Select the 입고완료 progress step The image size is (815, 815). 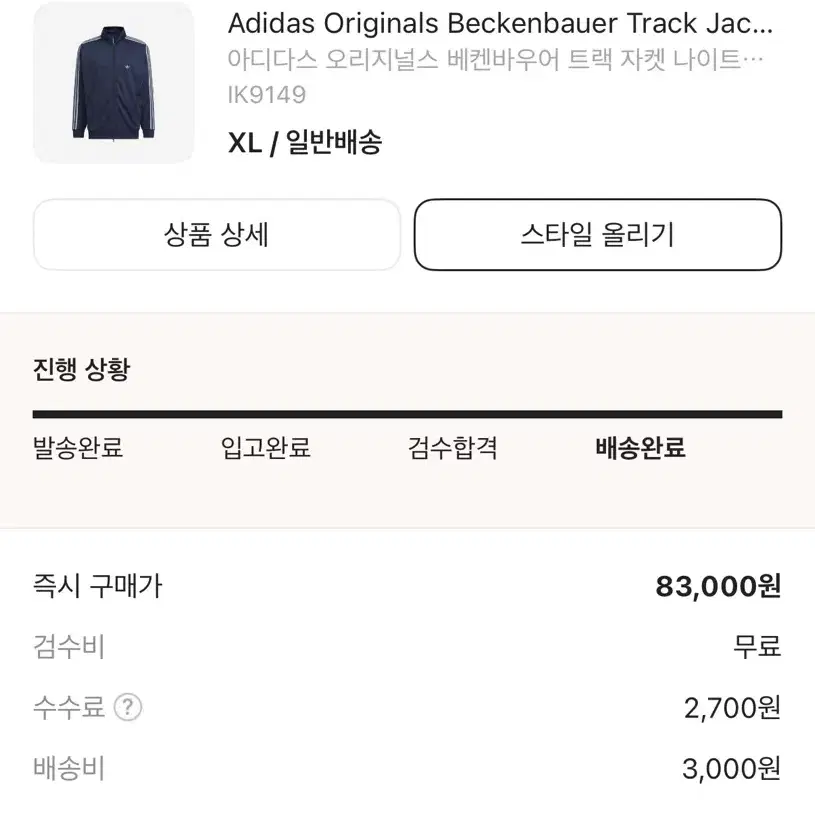(x=266, y=448)
